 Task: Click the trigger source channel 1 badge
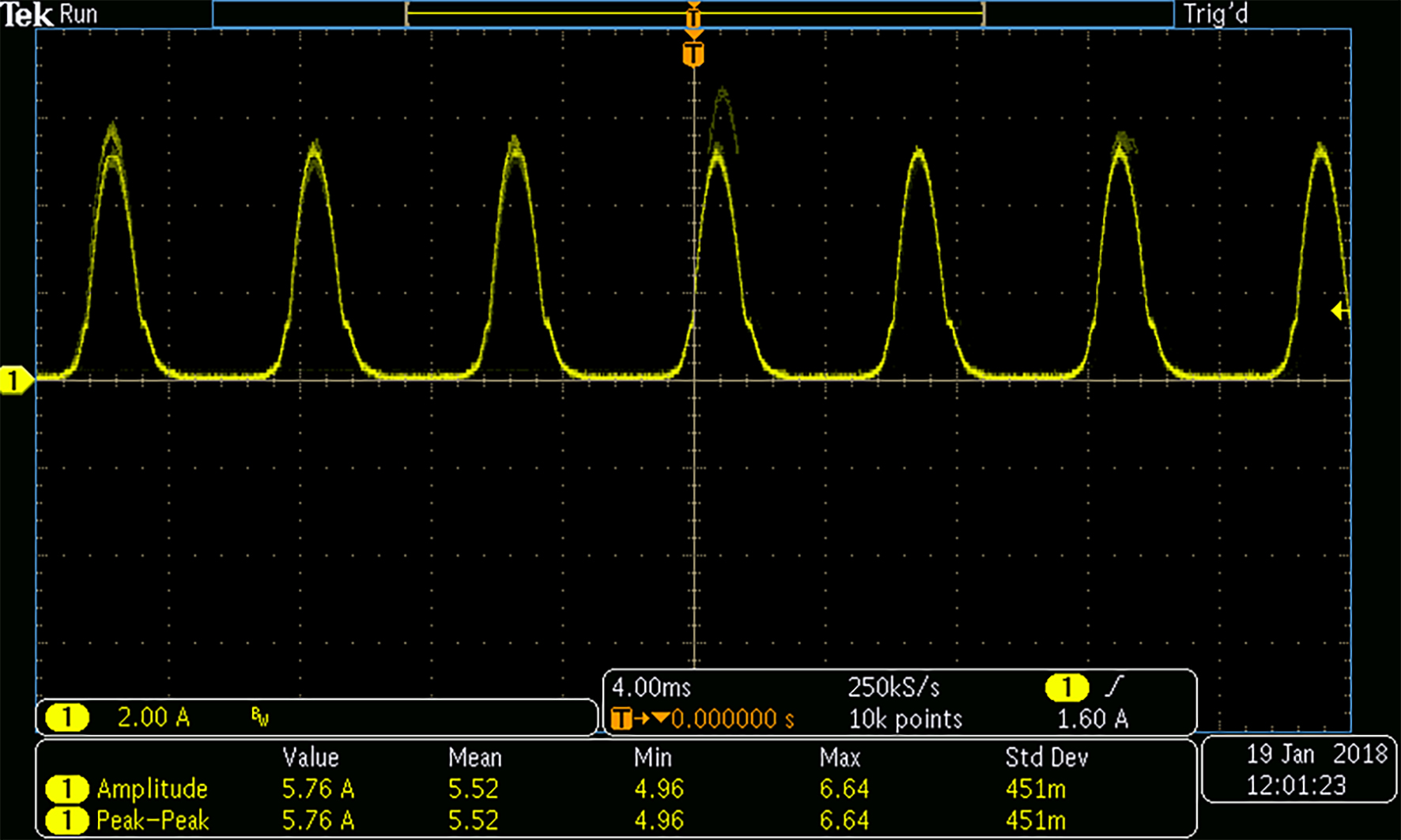(1067, 687)
